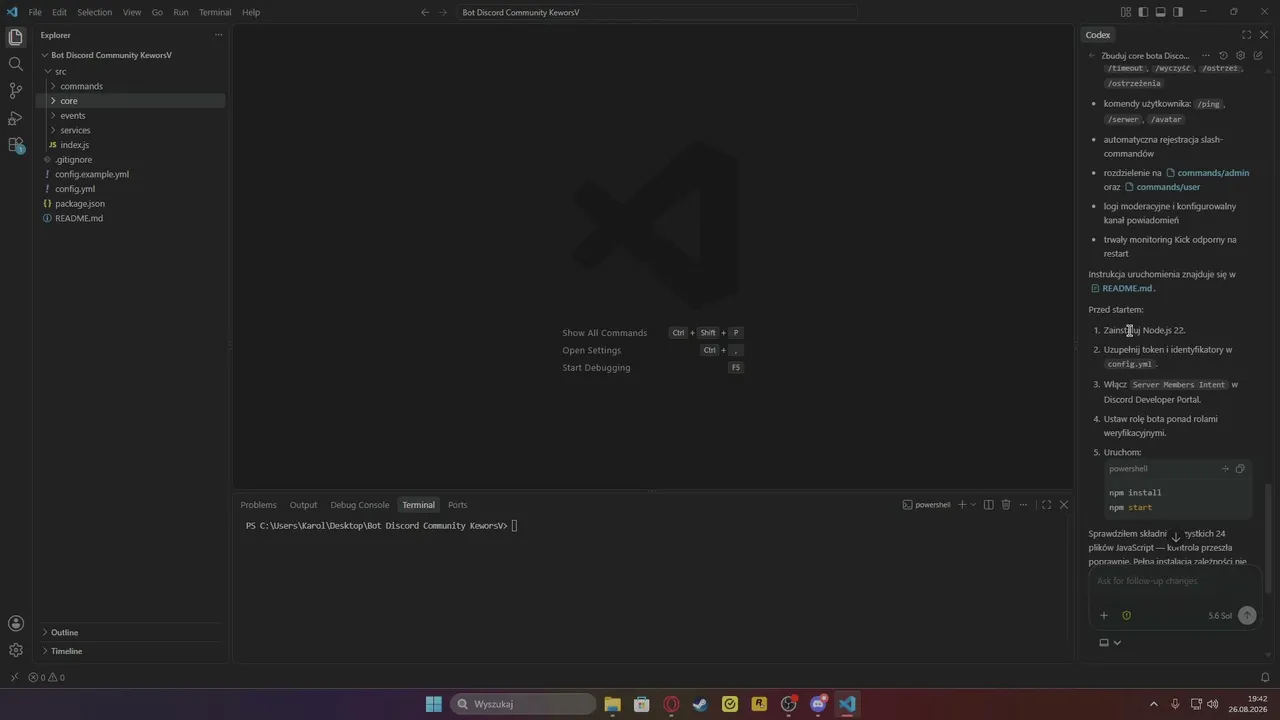Focus the Ask for follow-up changes input
This screenshot has height=720, width=1280.
point(1175,581)
